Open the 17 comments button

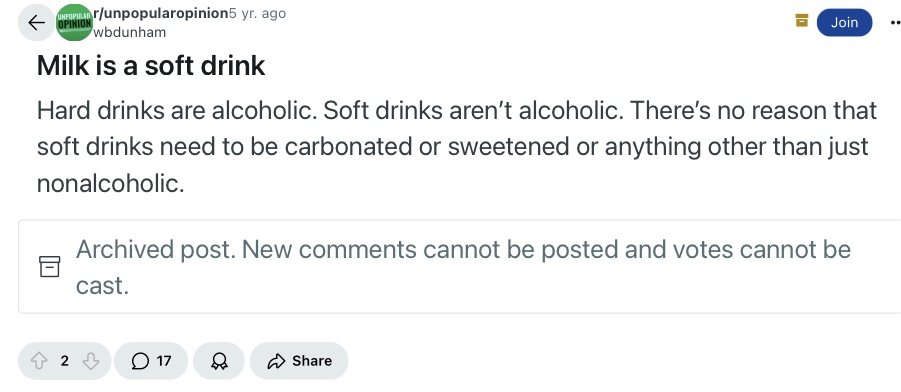point(151,361)
